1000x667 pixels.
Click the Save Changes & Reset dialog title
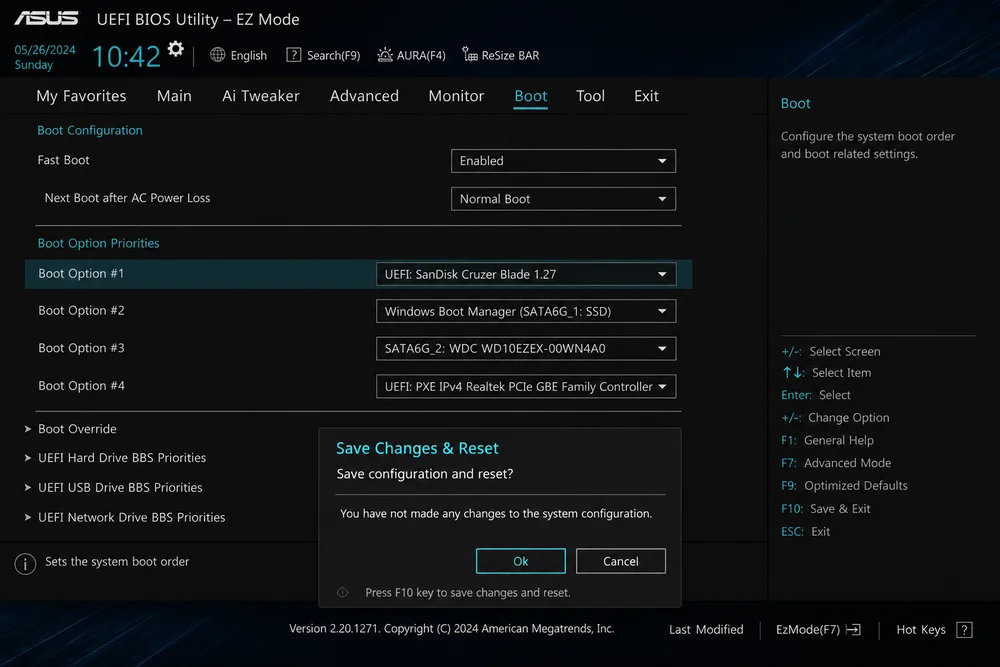[x=417, y=448]
